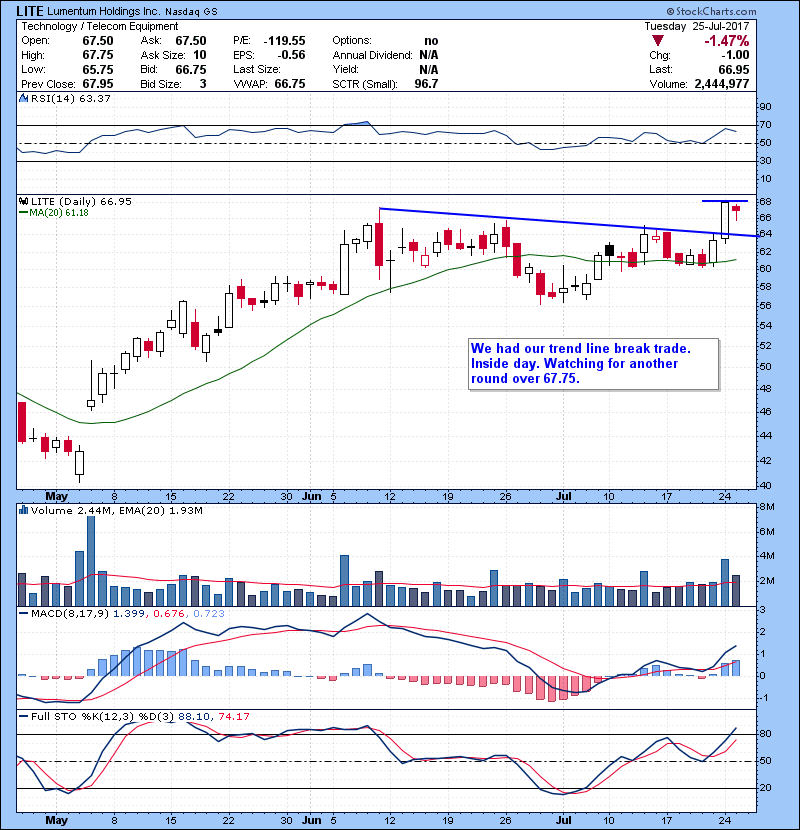Viewport: 800px width, 830px height.
Task: Click the Prev Close value 67.95
Action: [x=98, y=84]
